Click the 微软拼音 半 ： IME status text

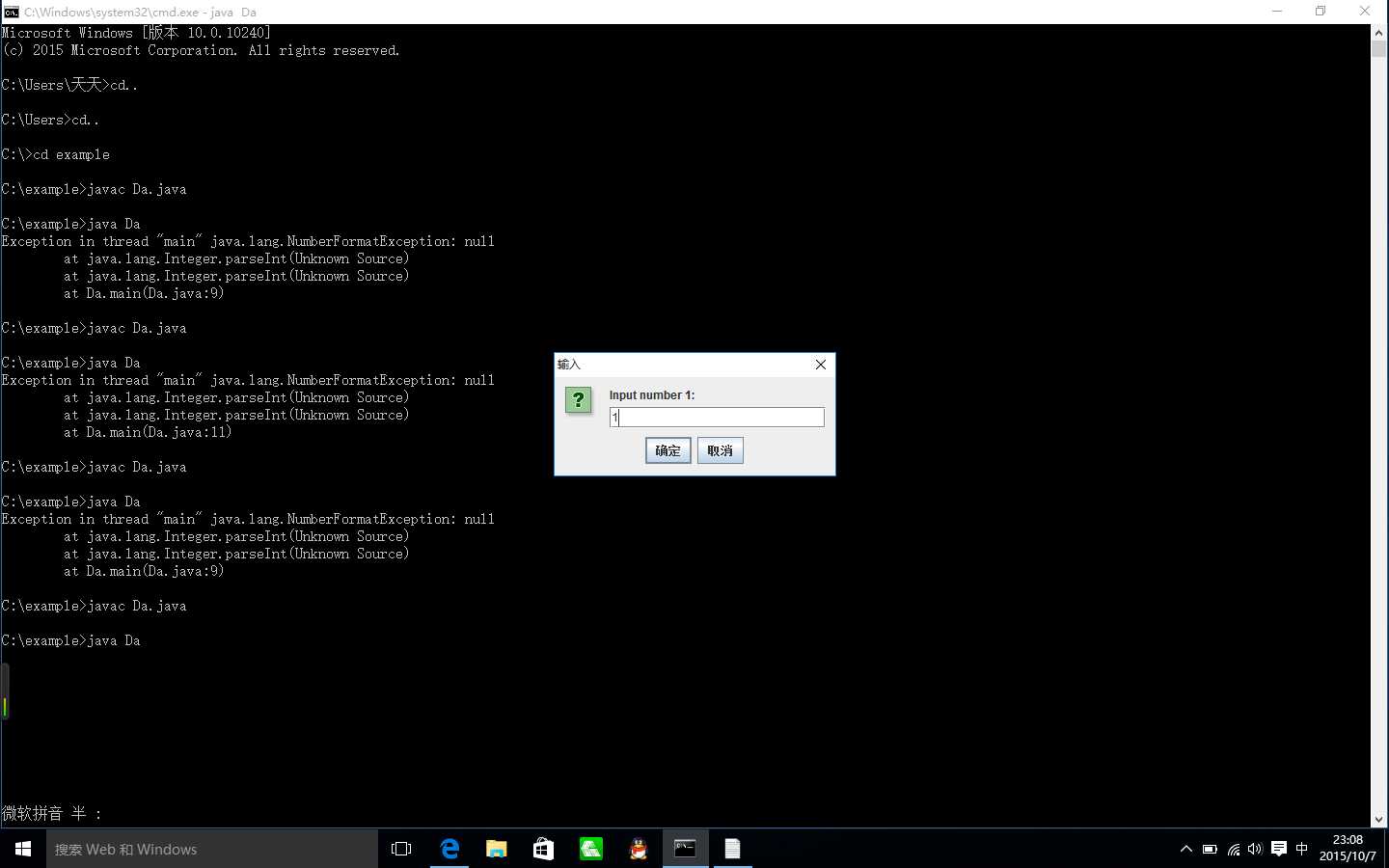[52, 813]
